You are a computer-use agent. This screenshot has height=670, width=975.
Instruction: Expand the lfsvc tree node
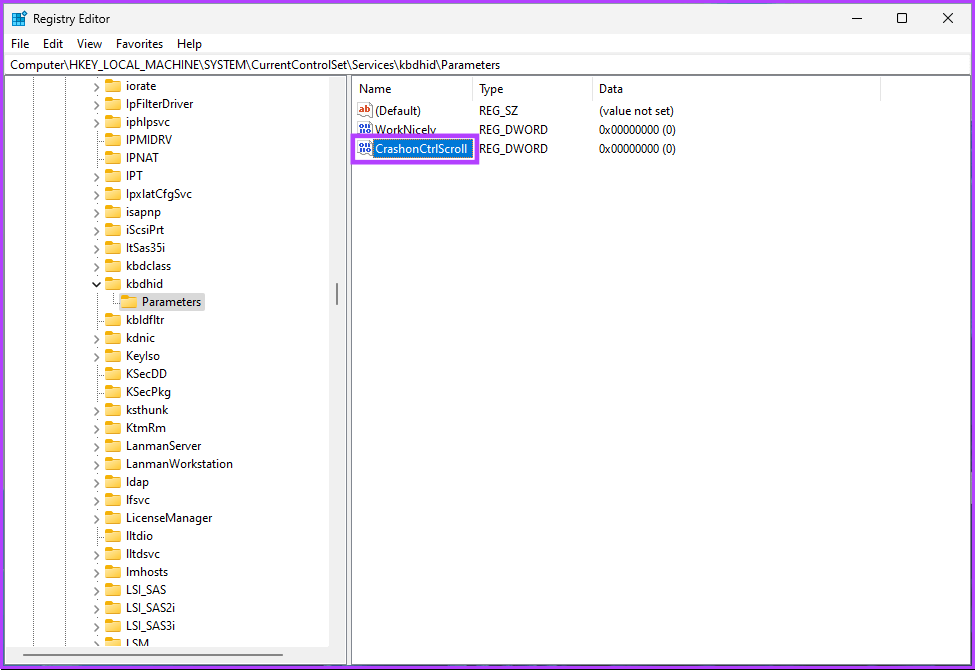96,501
